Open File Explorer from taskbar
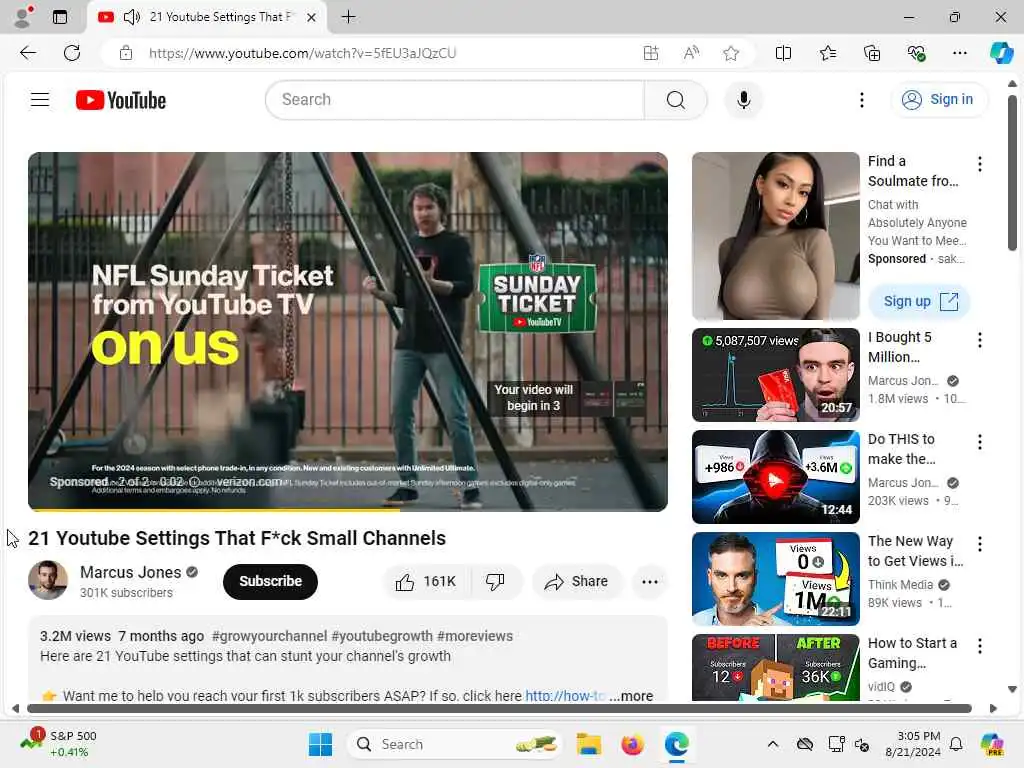 coord(588,744)
